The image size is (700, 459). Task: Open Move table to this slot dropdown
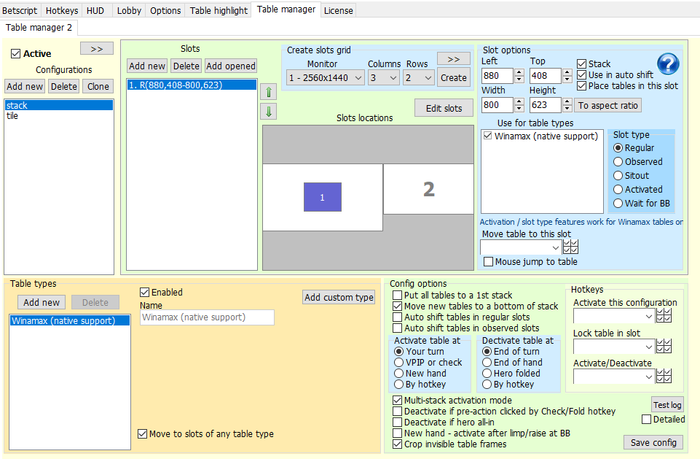pyautogui.click(x=521, y=247)
